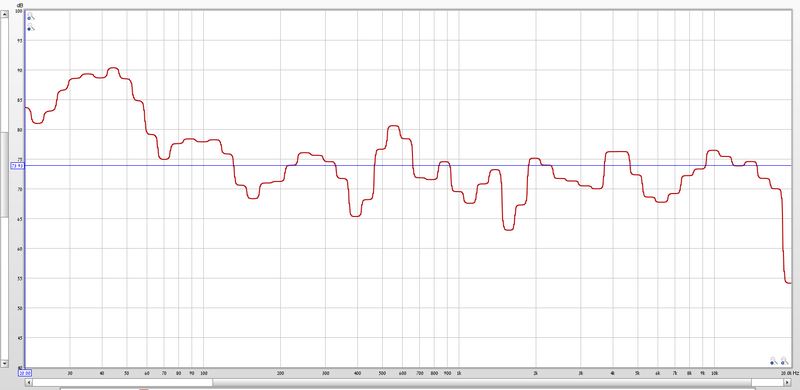Click the red trace peak near 550 Hz

[x=393, y=126]
